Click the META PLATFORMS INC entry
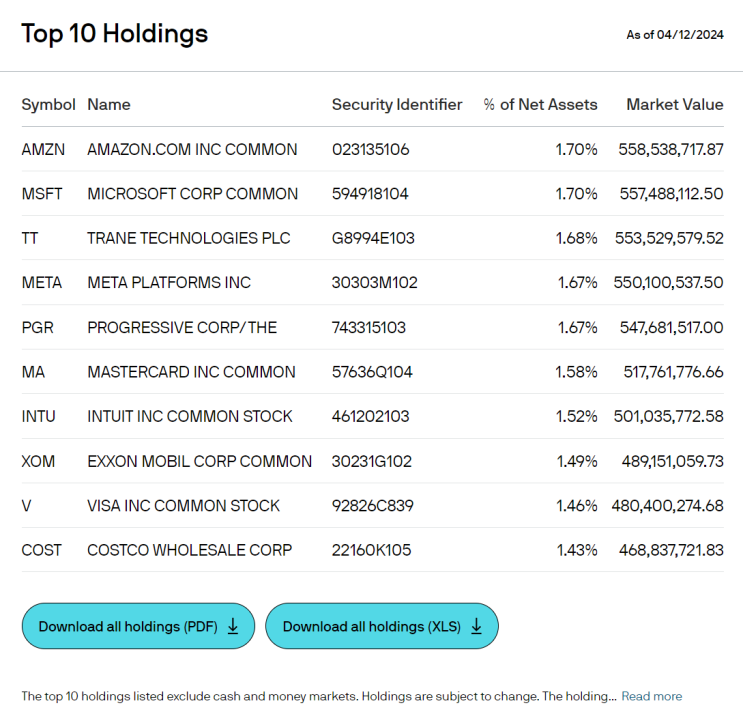This screenshot has height=727, width=743. pos(169,282)
